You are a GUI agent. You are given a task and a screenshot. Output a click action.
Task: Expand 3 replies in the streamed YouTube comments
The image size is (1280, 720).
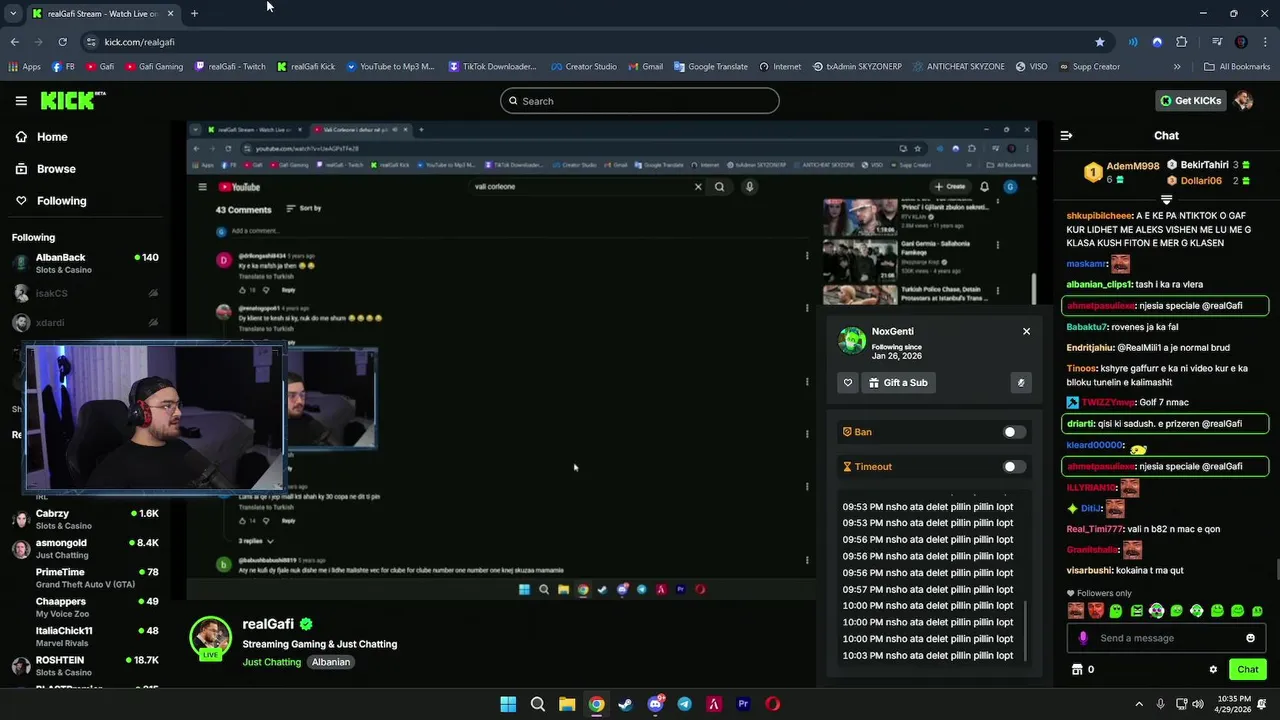tap(256, 540)
